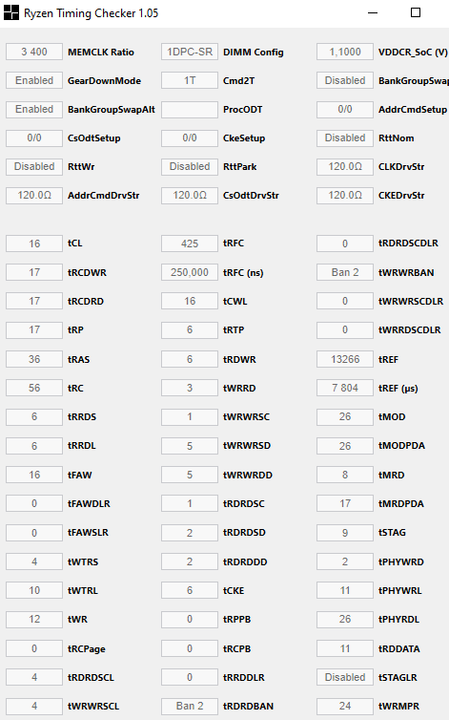Click the CLKDrvStr 120.0Ω field

pos(345,166)
